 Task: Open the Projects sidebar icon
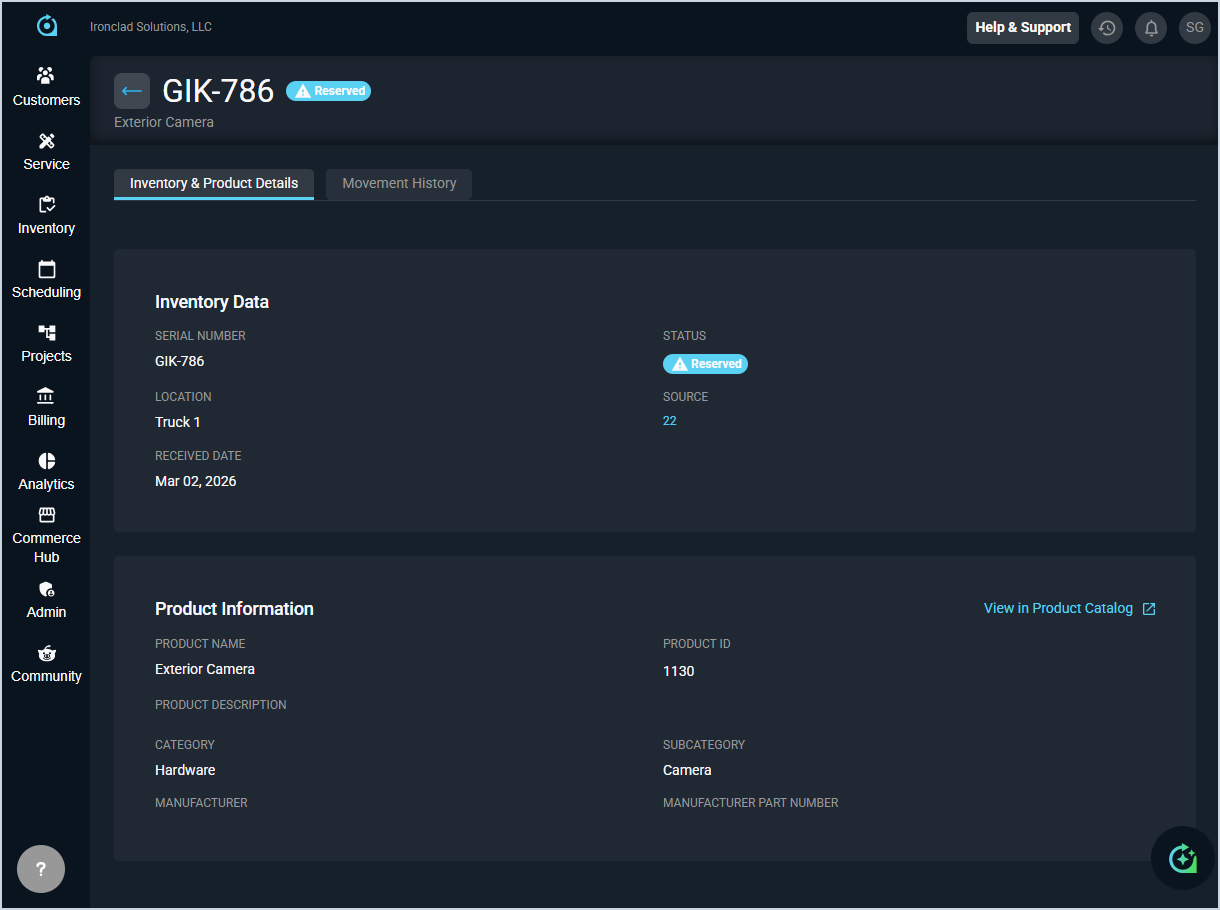click(46, 332)
